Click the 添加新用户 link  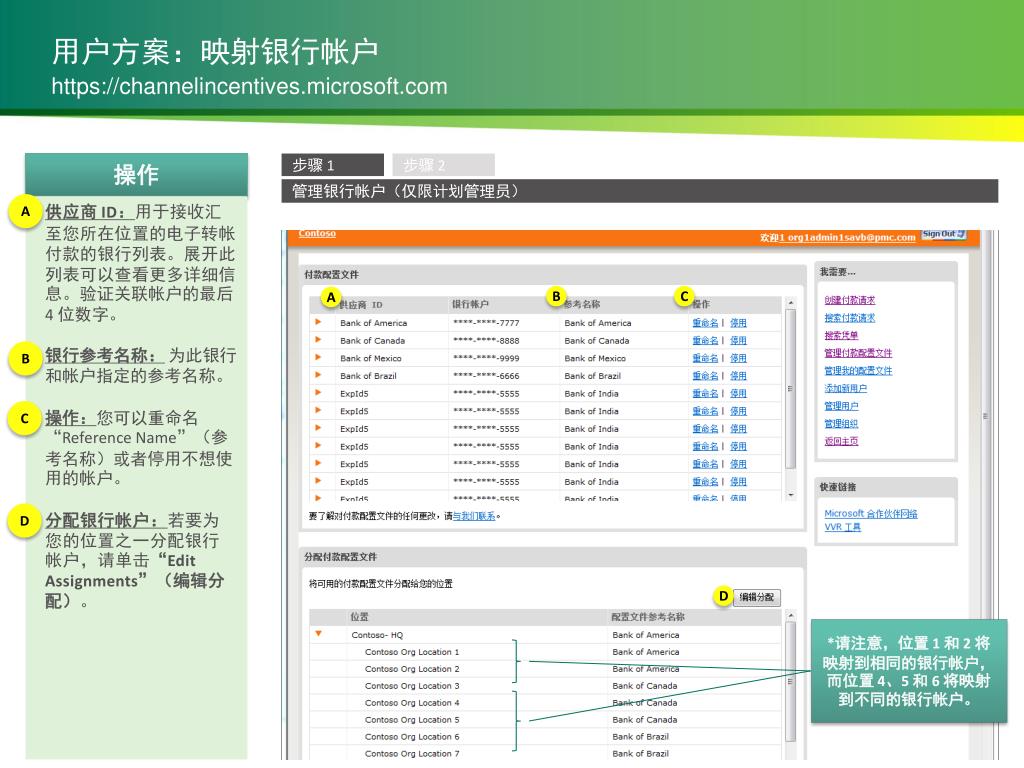pyautogui.click(x=846, y=388)
